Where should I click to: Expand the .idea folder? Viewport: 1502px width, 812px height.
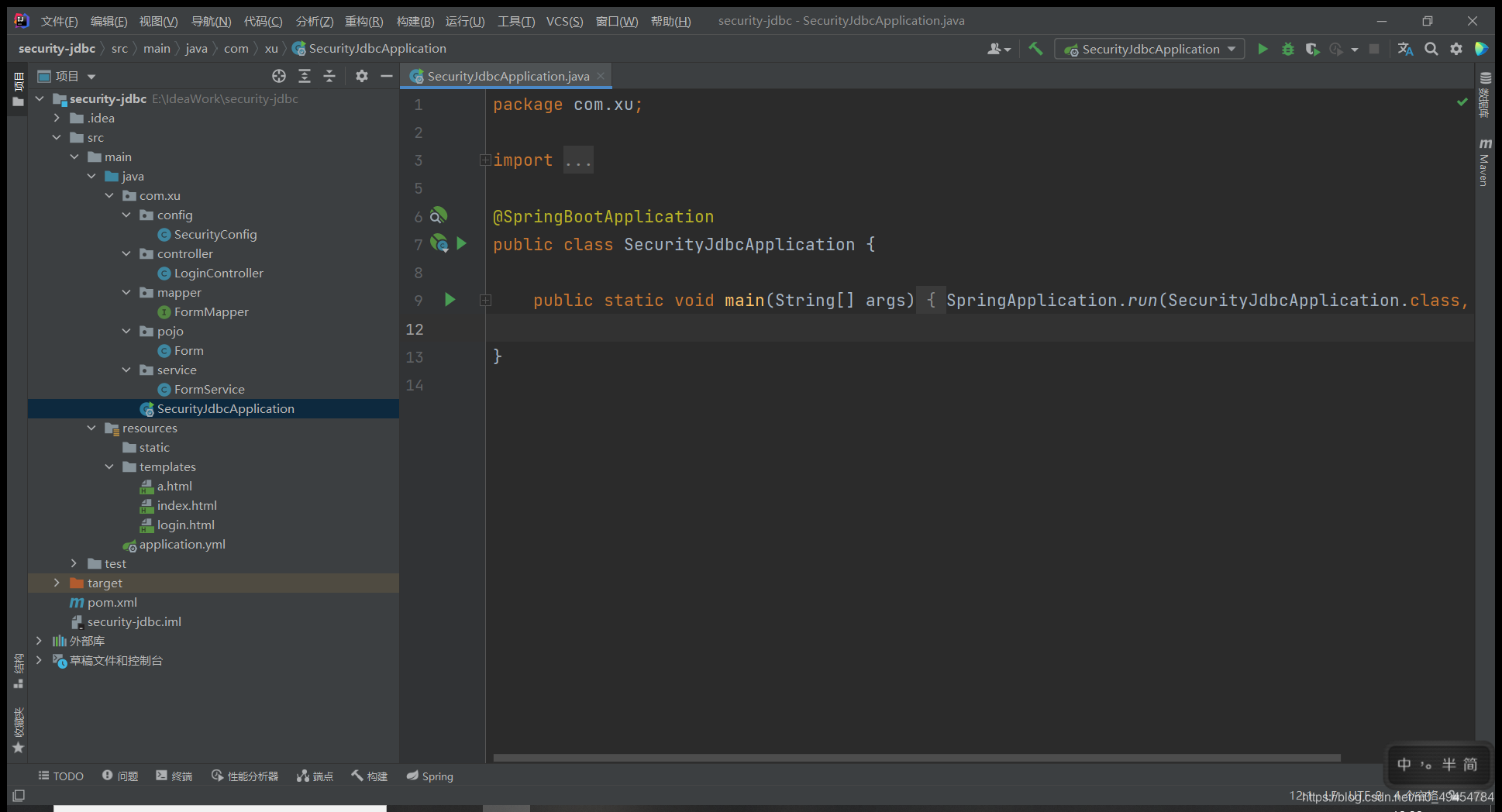pos(57,118)
